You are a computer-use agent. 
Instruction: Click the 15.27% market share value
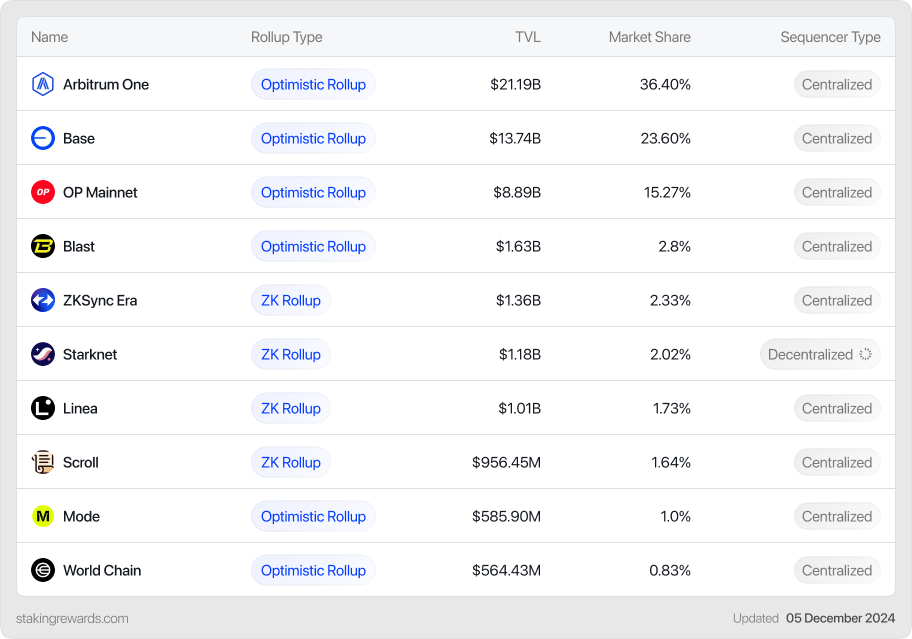667,192
